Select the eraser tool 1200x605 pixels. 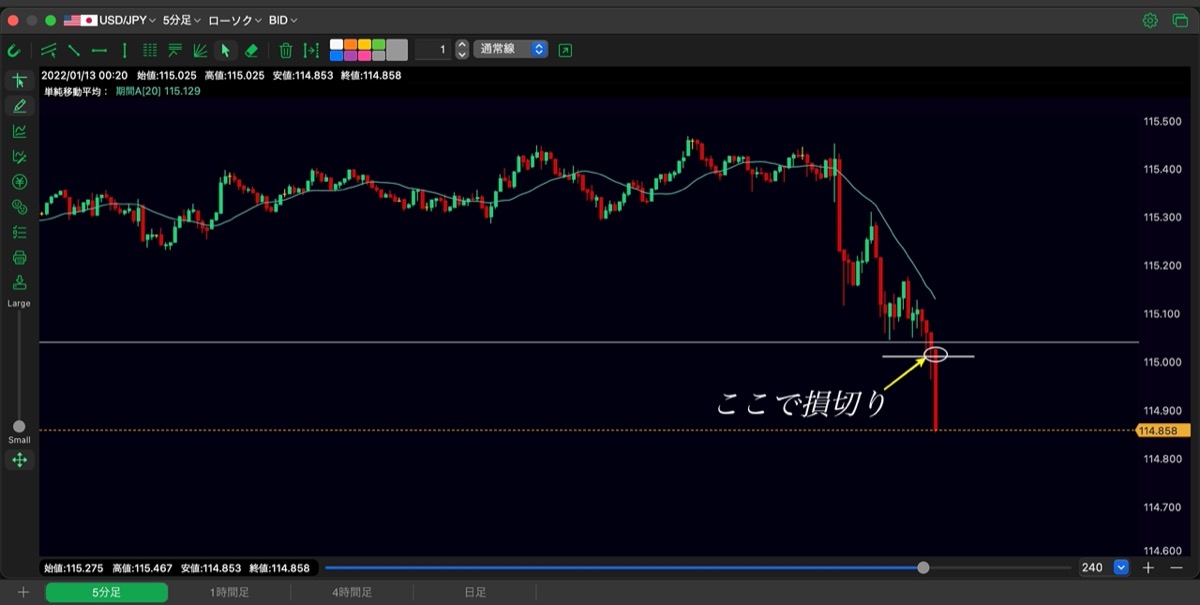[252, 50]
